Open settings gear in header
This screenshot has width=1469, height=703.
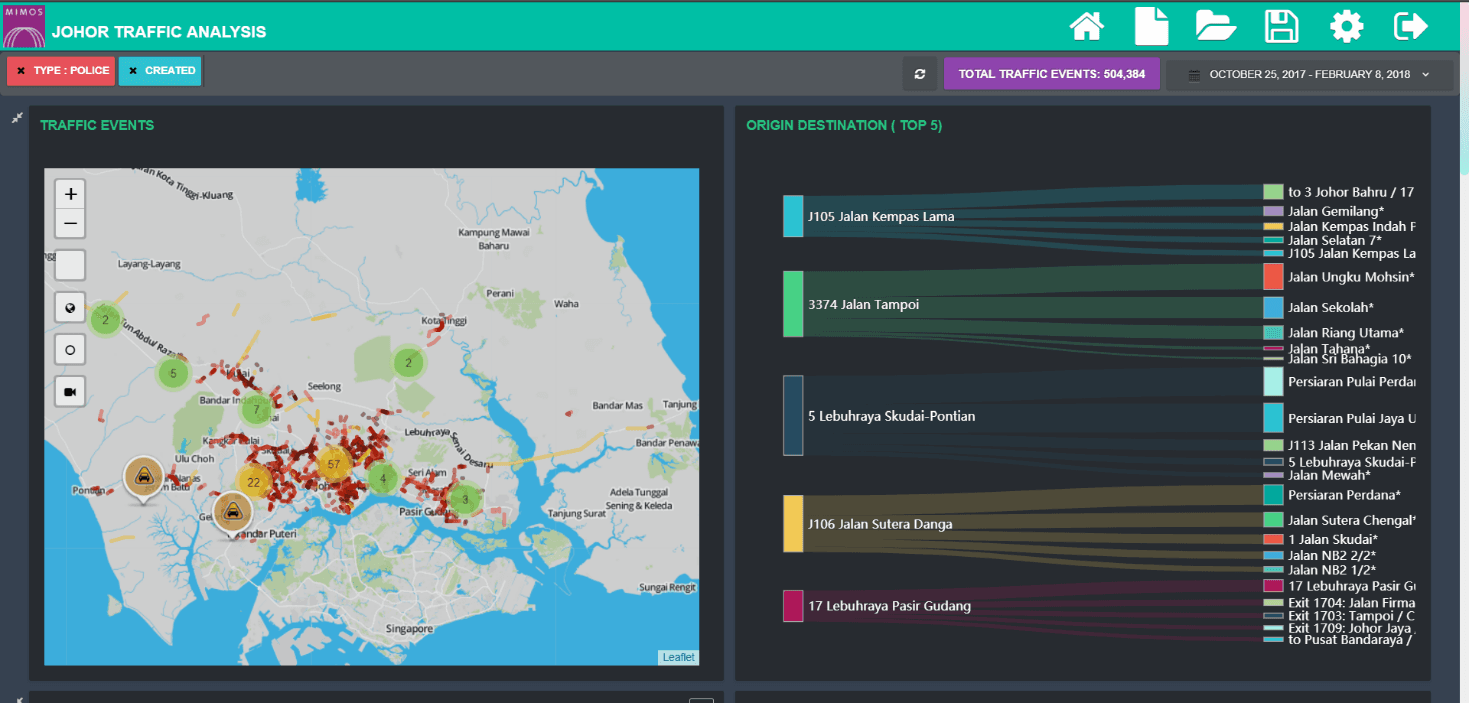tap(1346, 26)
